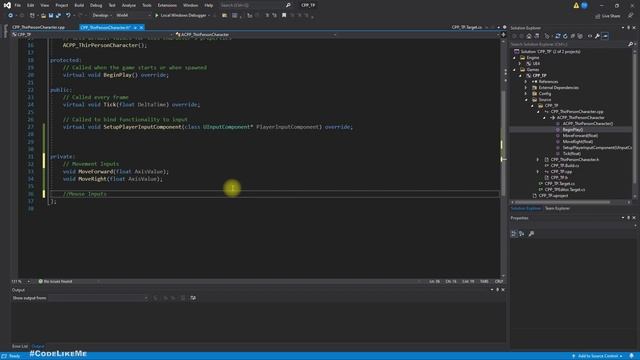Expand the CPP_ThirPersonCharacter.h file node
Image resolution: width=640 pixels, height=360 pixels.
[538, 160]
